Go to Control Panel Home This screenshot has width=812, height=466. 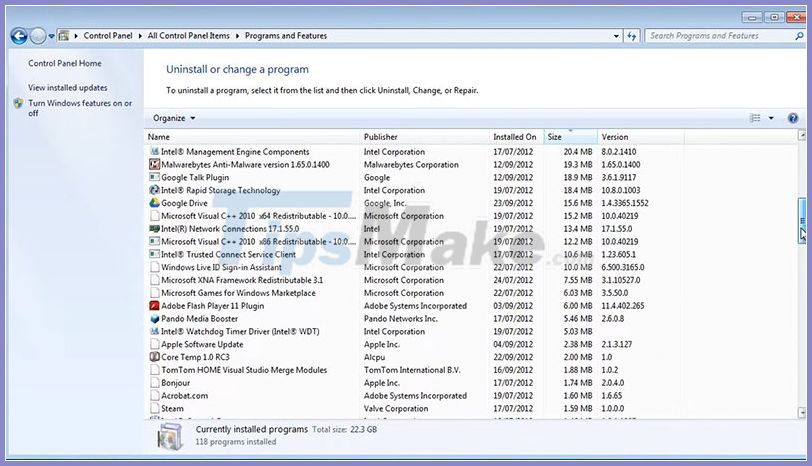click(65, 63)
